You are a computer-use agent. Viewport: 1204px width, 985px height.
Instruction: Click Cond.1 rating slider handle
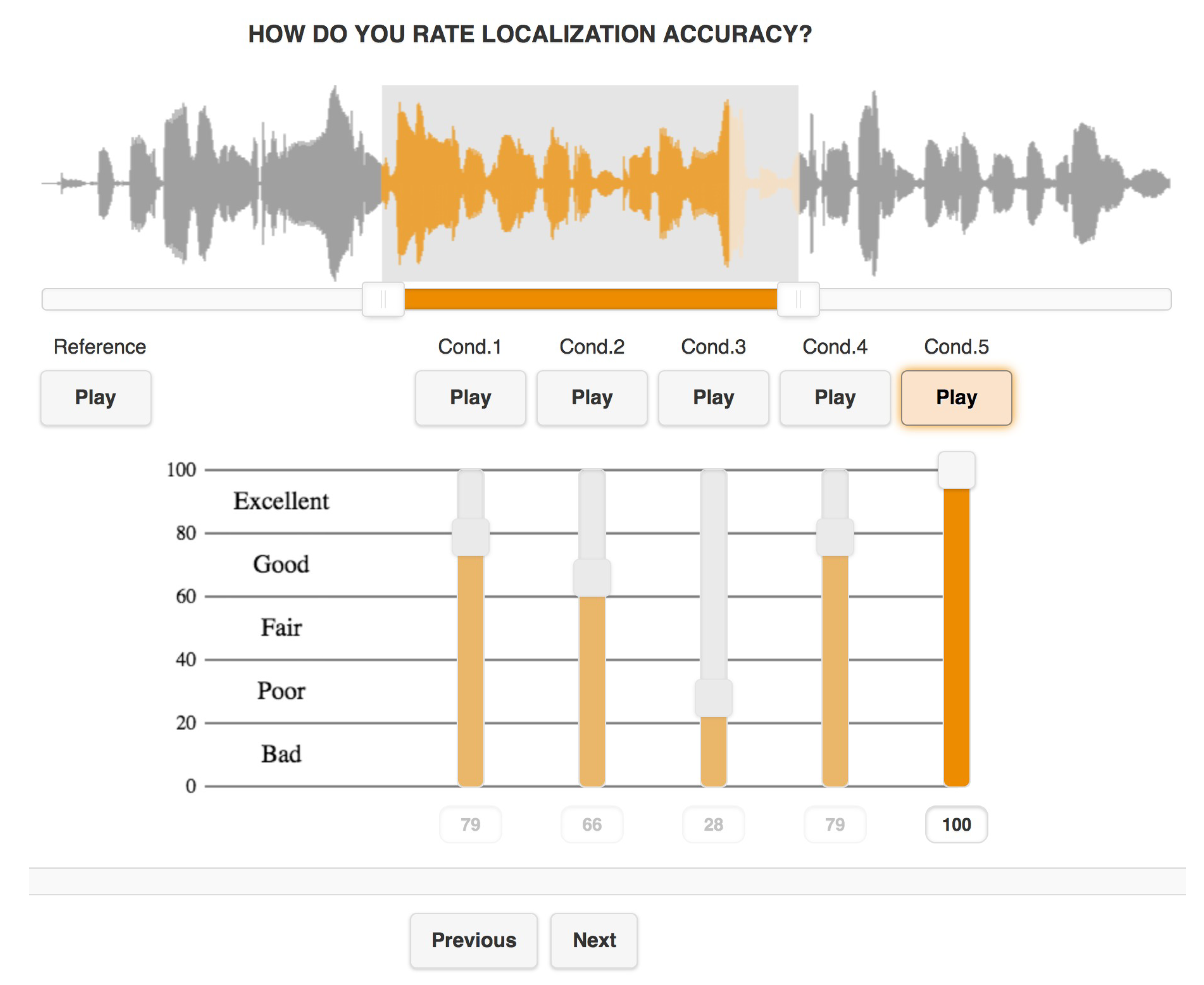pyautogui.click(x=470, y=537)
